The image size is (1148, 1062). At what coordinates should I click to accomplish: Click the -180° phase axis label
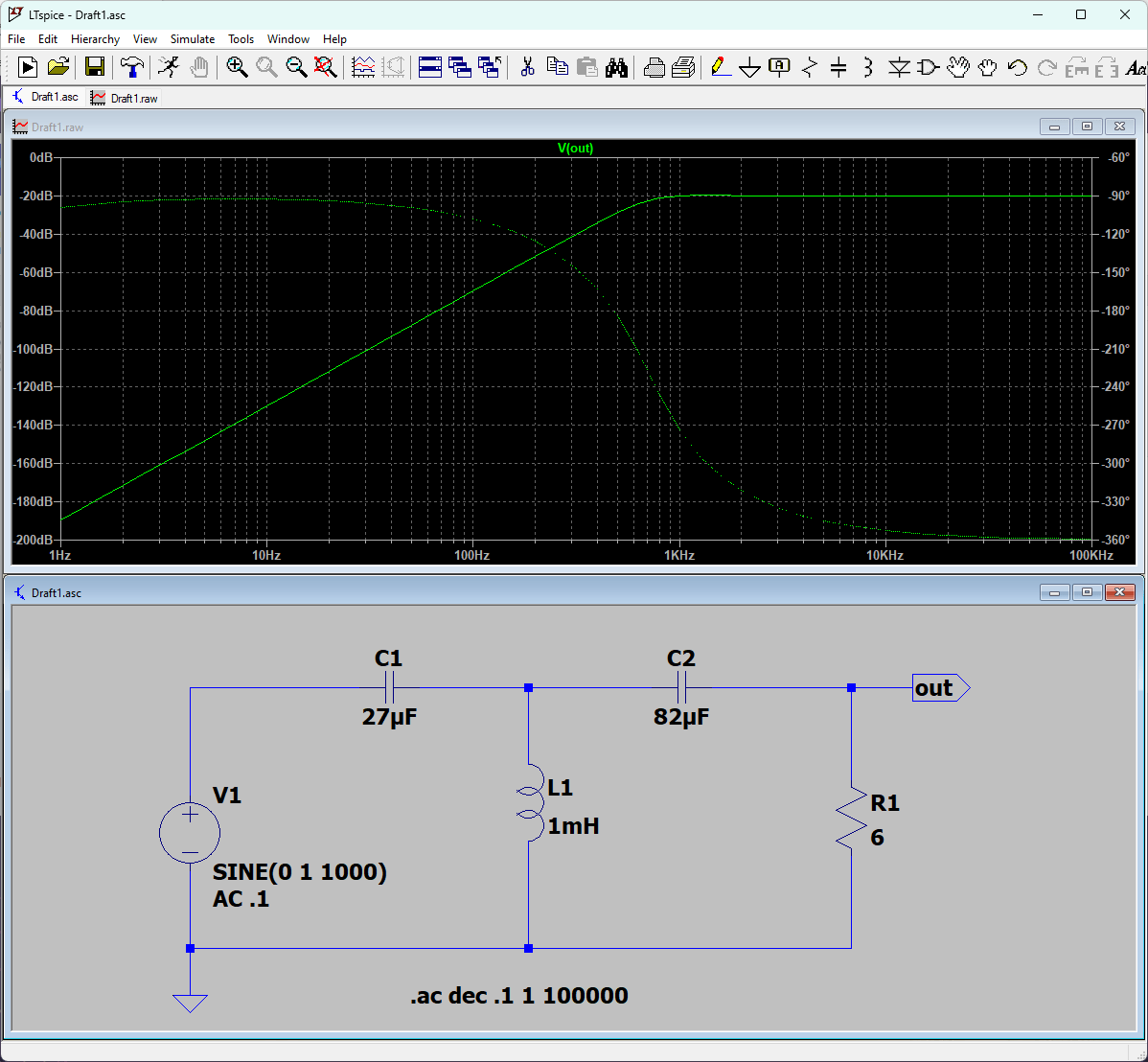click(x=1115, y=311)
